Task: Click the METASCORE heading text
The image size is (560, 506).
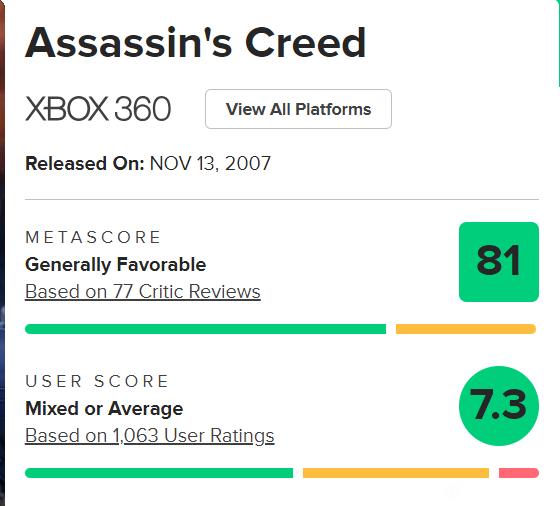Action: click(93, 237)
